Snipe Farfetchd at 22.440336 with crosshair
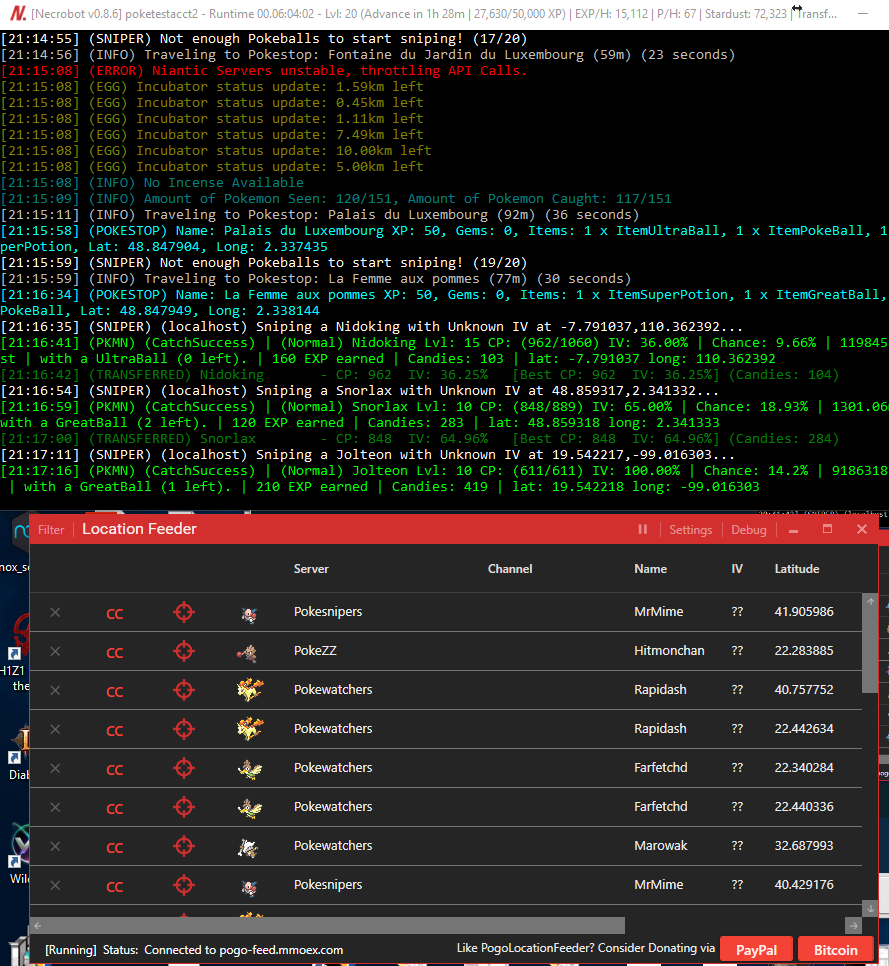This screenshot has height=966, width=889. (184, 807)
